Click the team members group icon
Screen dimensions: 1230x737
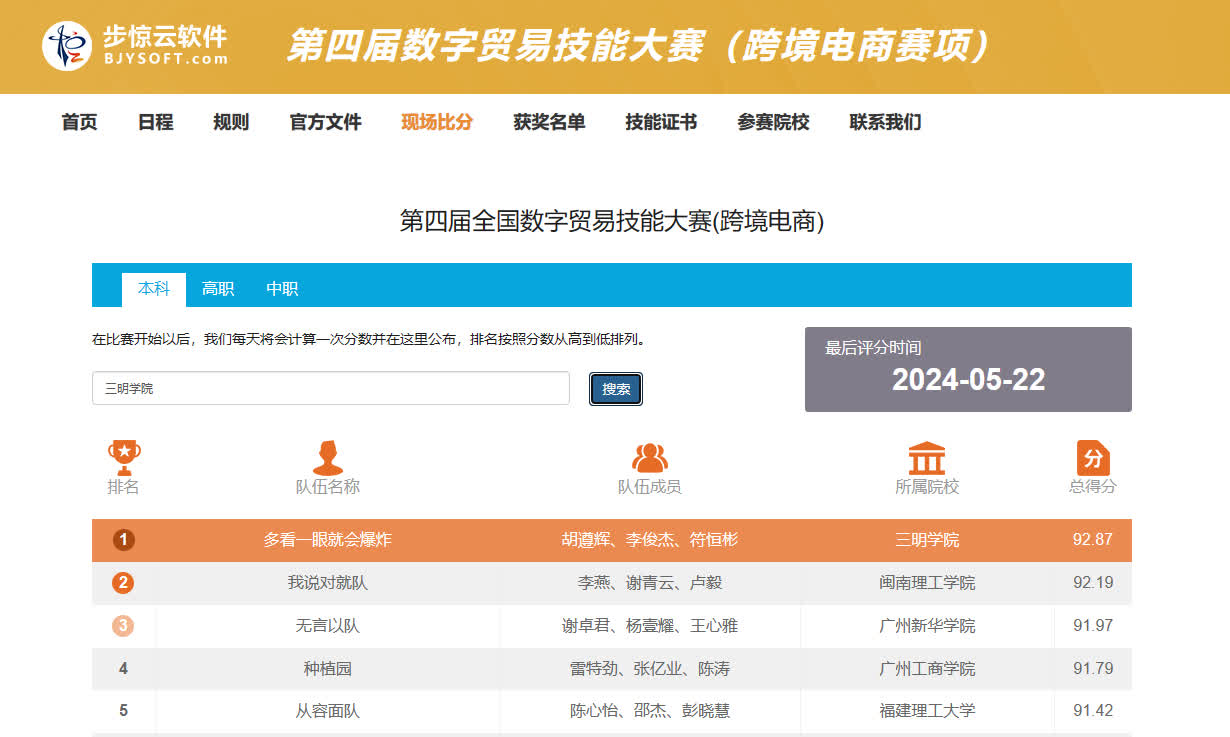pos(649,458)
